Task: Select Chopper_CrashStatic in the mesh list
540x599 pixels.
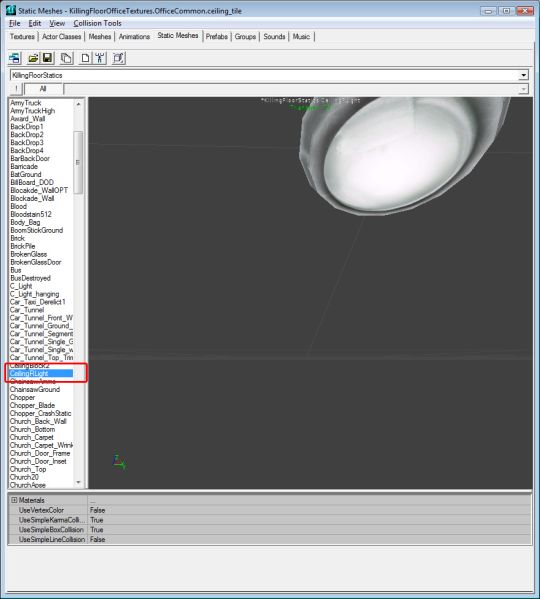Action: point(40,413)
